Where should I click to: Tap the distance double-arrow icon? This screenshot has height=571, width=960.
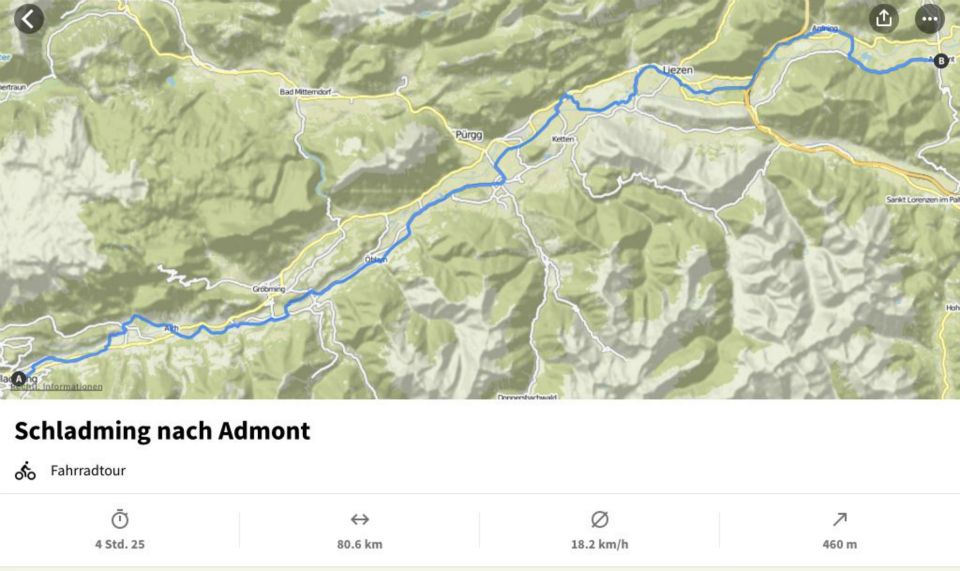click(359, 519)
